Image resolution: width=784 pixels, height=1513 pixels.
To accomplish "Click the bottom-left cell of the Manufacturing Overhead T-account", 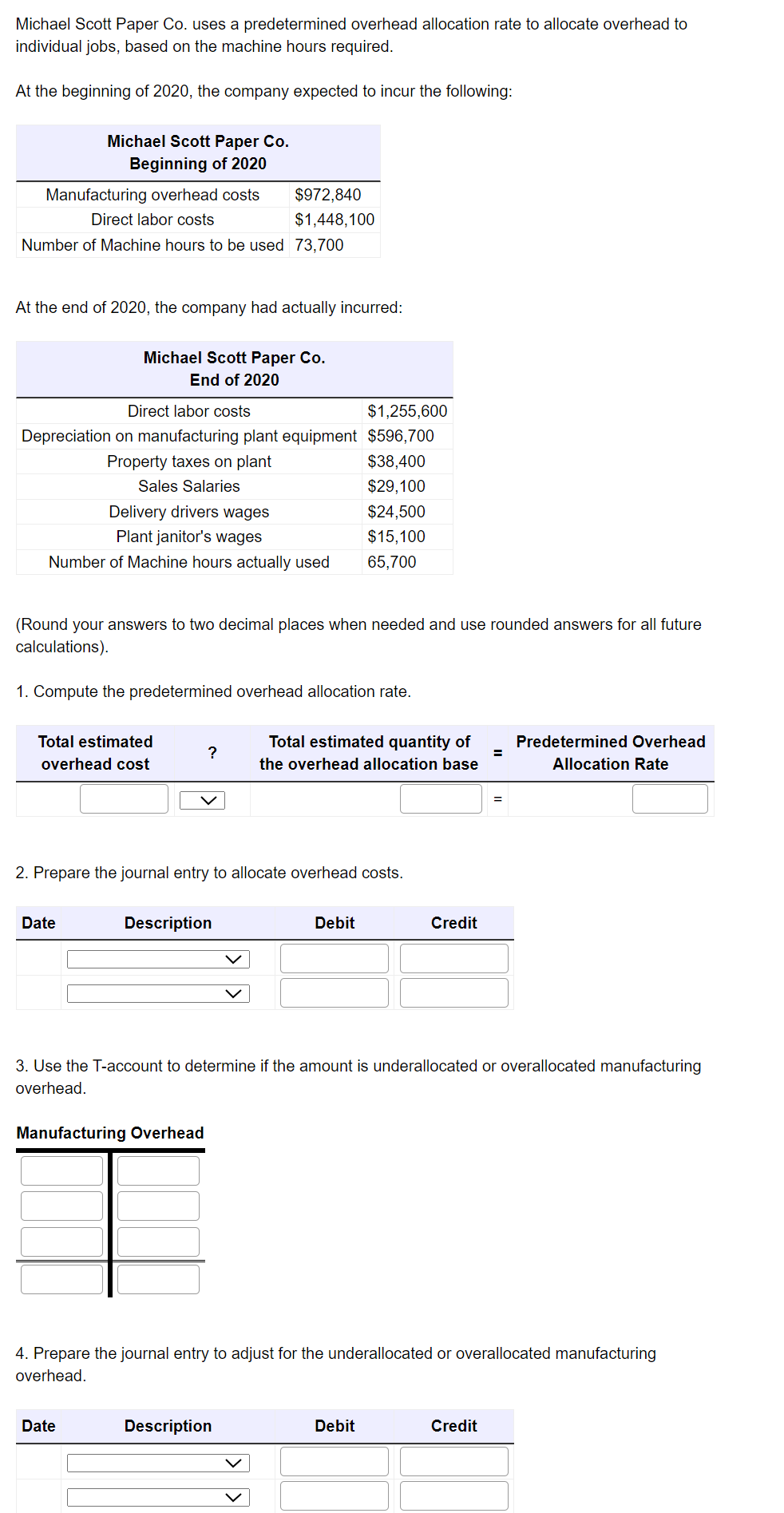I will click(x=61, y=1278).
